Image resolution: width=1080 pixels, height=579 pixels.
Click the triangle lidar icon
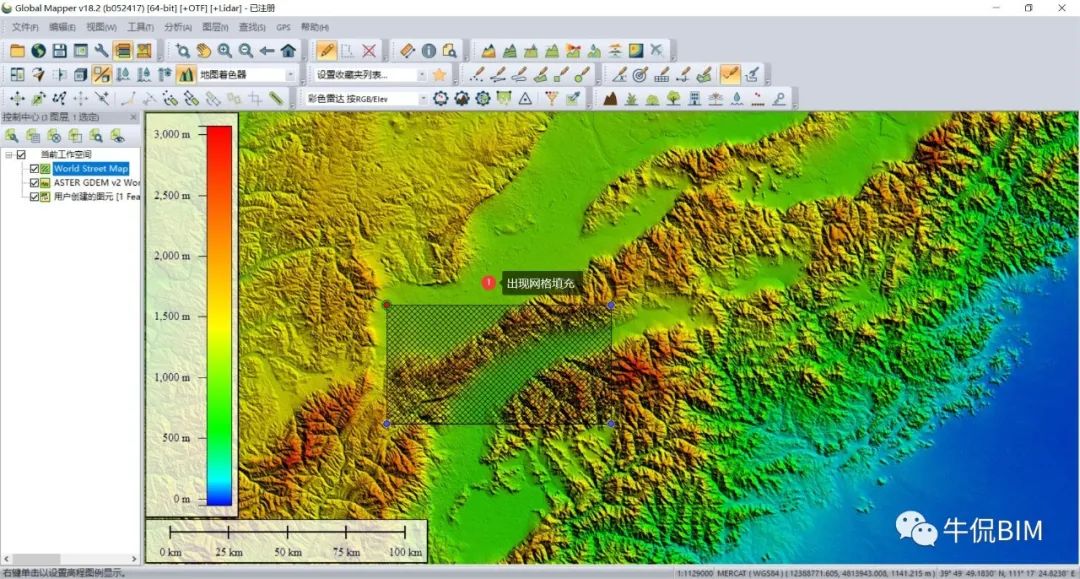click(525, 98)
